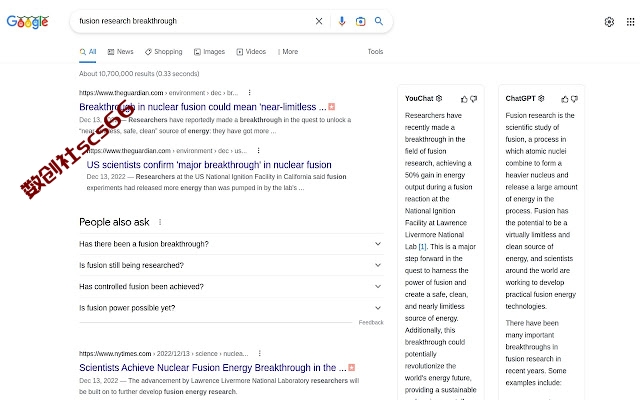Open options menu for the nytimes result

[x=260, y=353]
